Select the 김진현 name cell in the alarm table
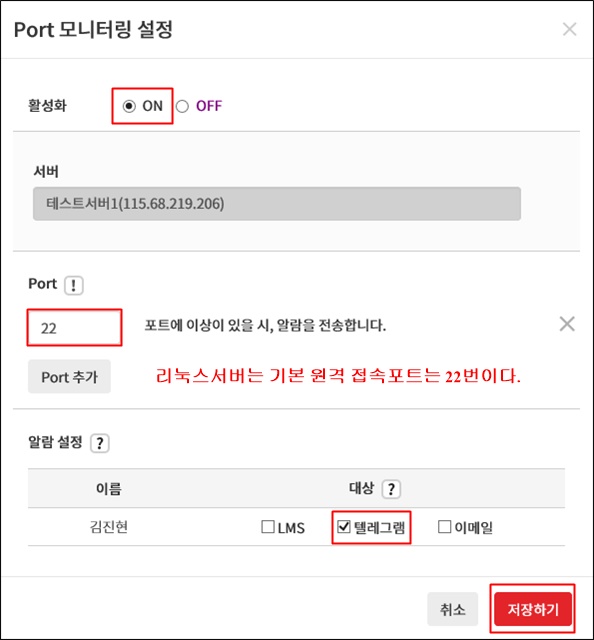The height and width of the screenshot is (640, 594). click(109, 527)
